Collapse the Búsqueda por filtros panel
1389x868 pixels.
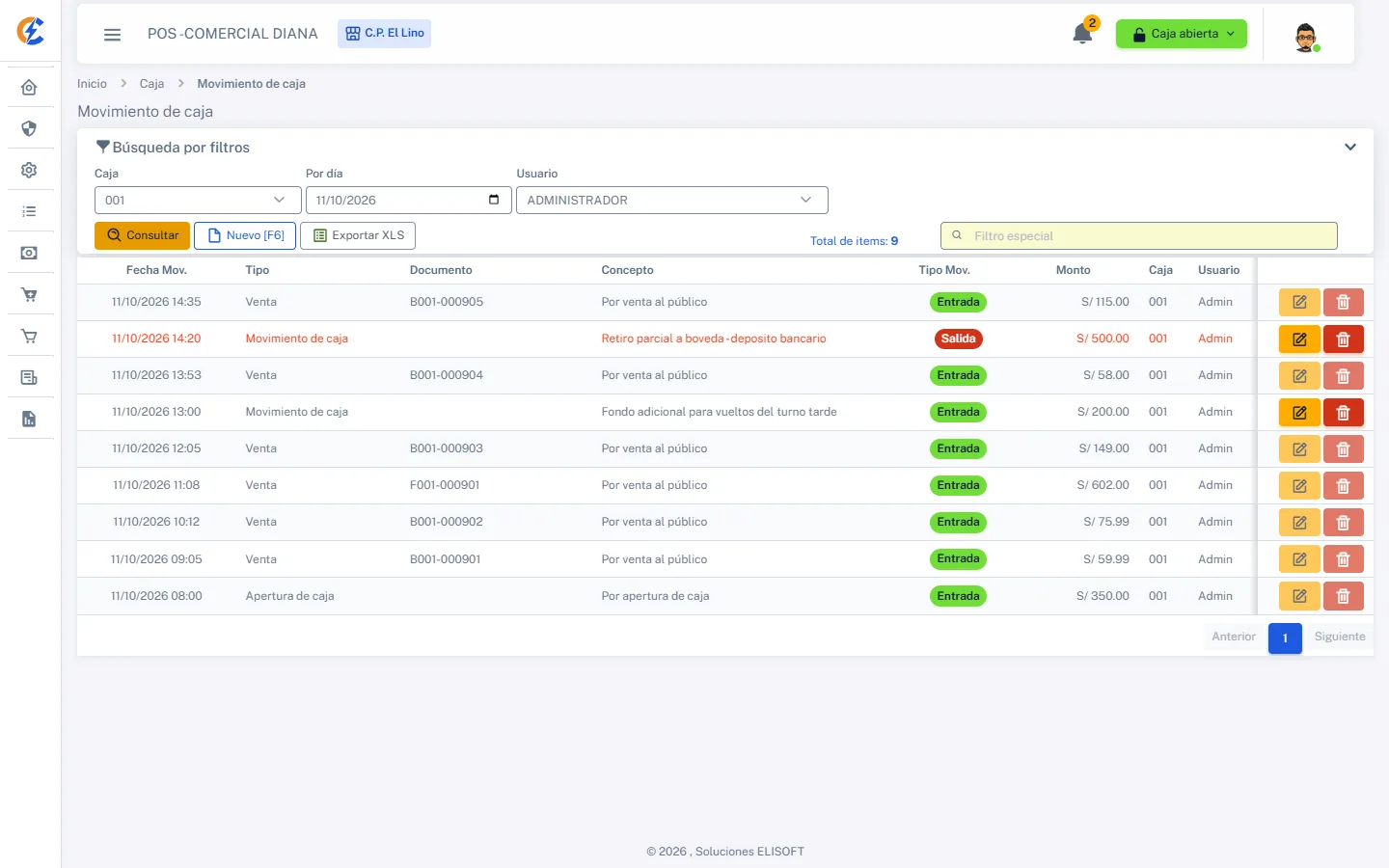pos(1350,148)
